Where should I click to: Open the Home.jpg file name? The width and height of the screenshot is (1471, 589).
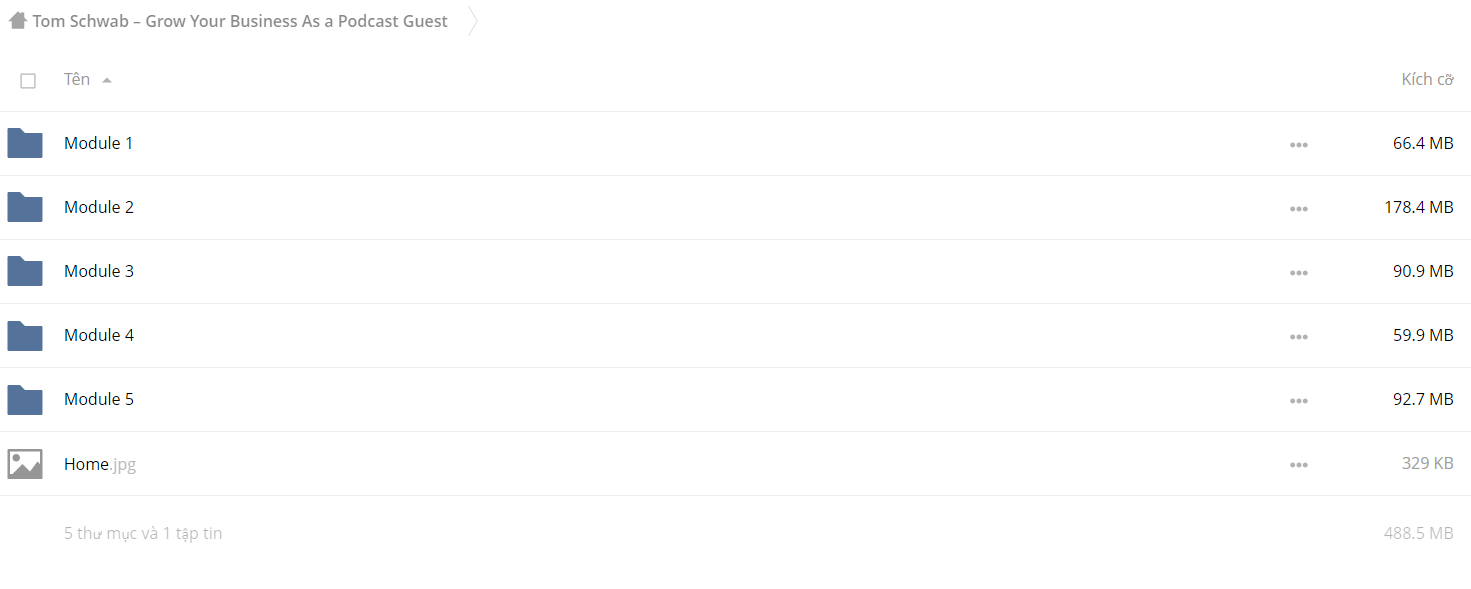coord(100,464)
